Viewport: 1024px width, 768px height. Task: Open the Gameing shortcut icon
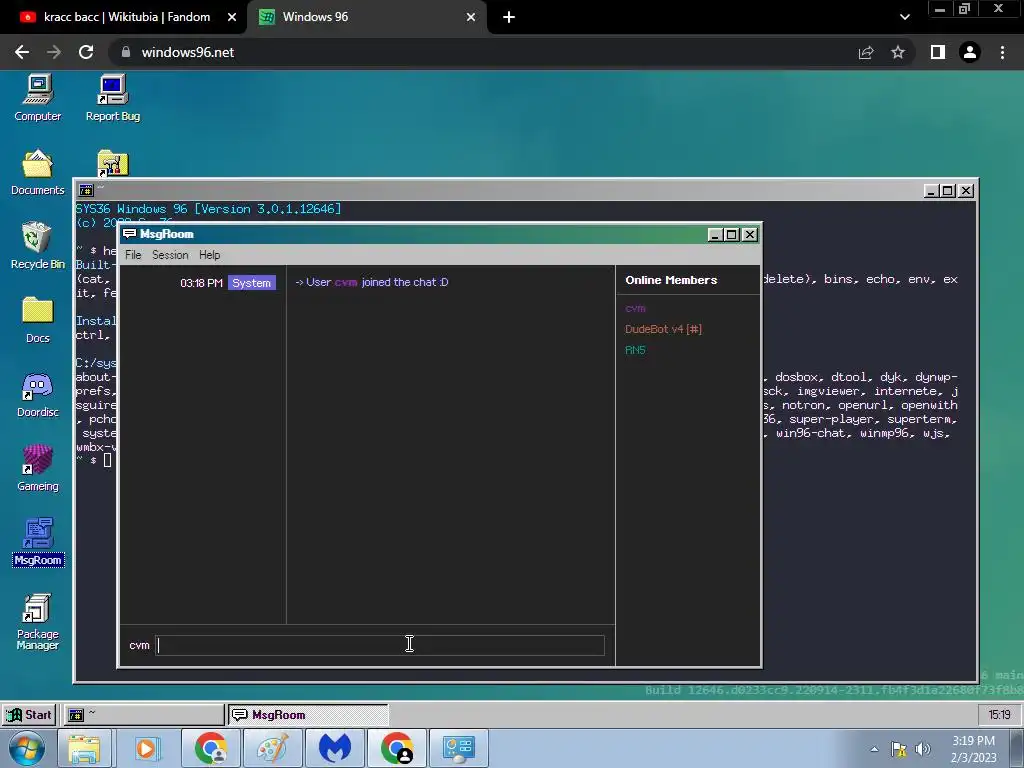pos(38,468)
